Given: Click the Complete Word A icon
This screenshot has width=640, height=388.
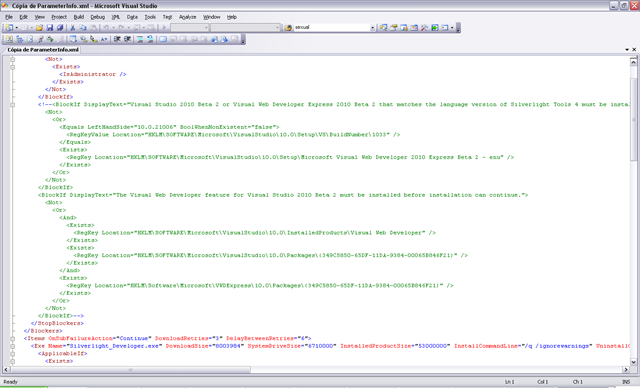Looking at the screenshot, I should pyautogui.click(x=104, y=39).
